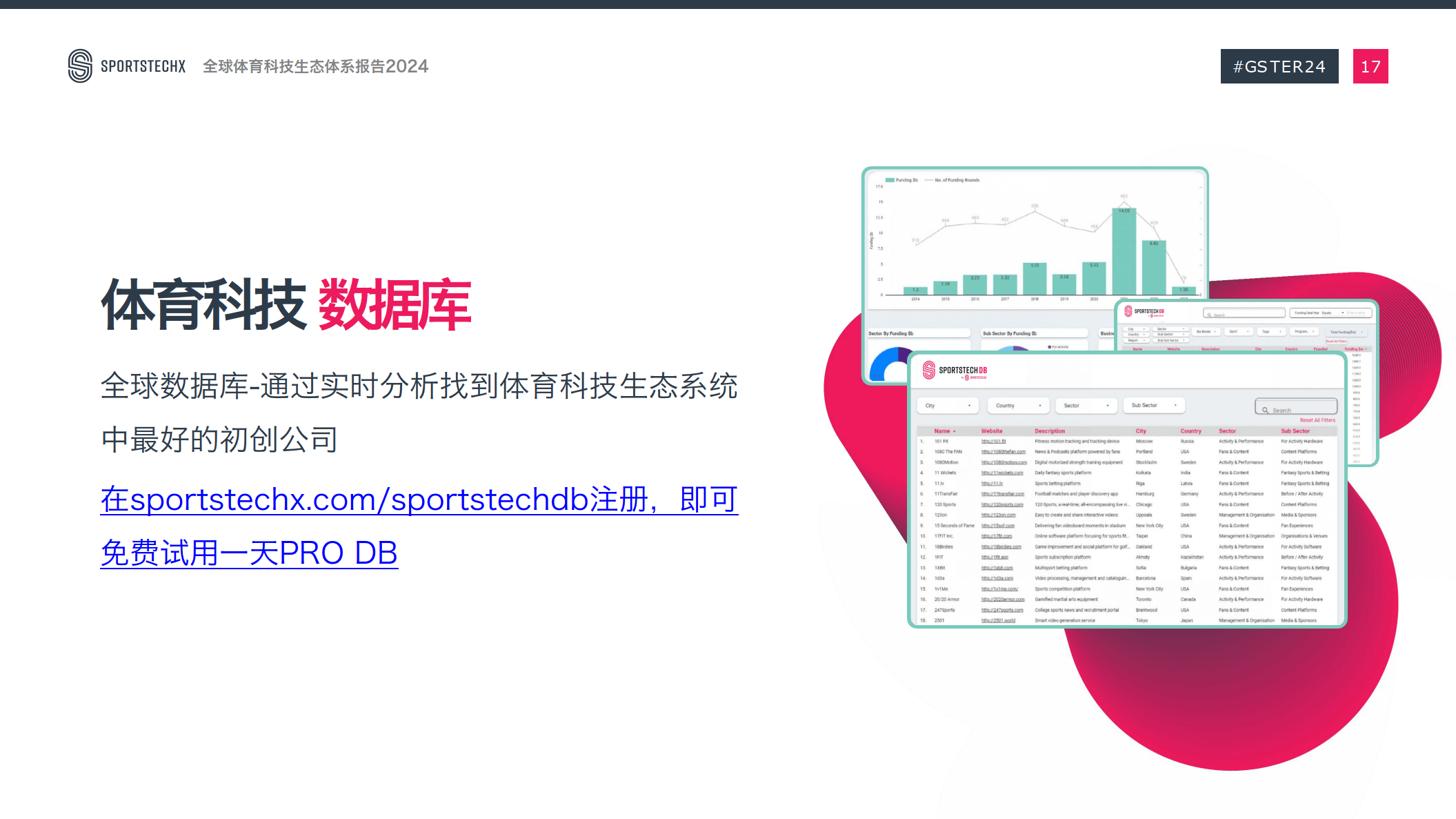Click the Description column header
This screenshot has width=1456, height=819.
pyautogui.click(x=1050, y=431)
